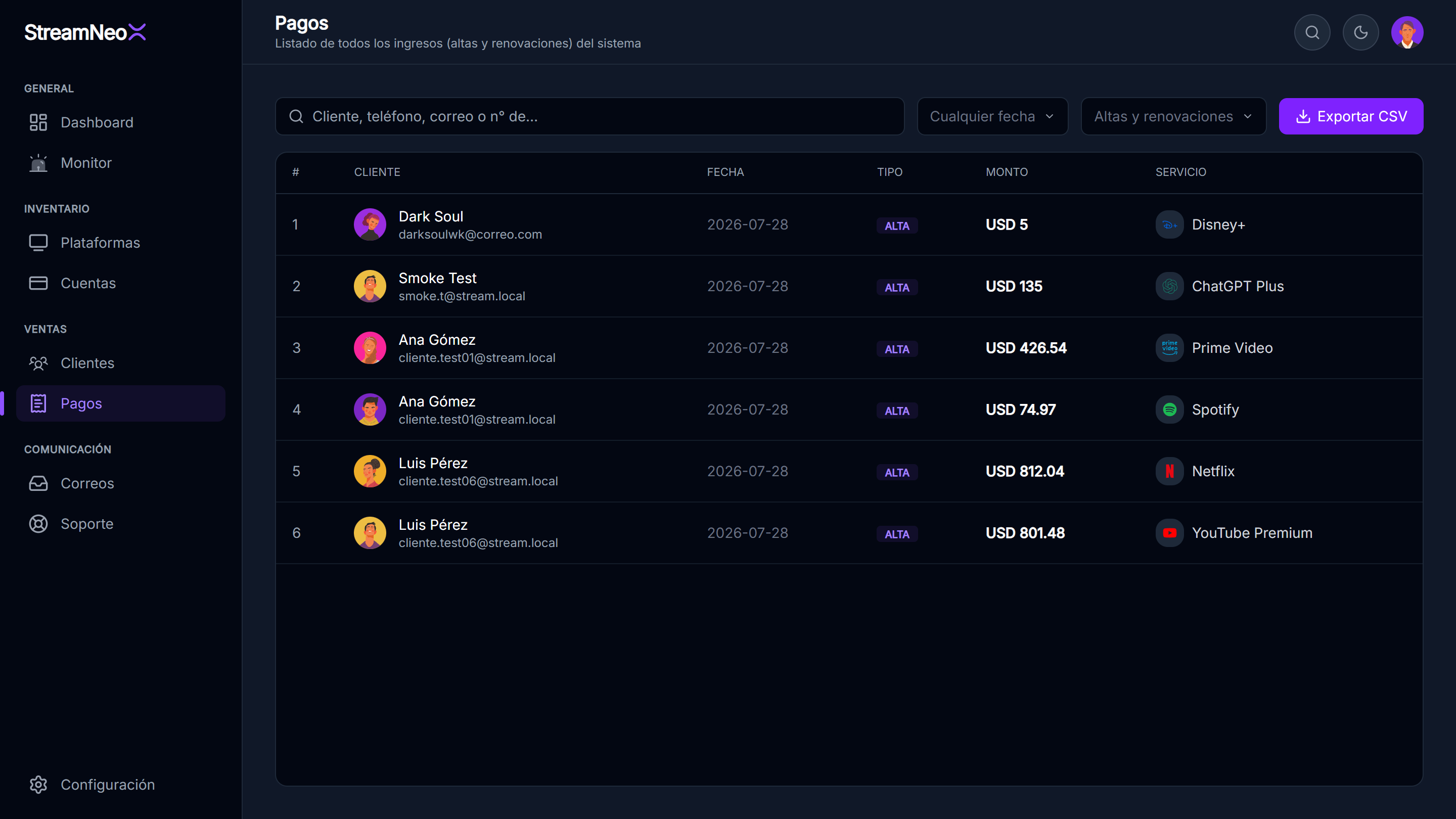Click the StreamNeo logo
Image resolution: width=1456 pixels, height=819 pixels.
pyautogui.click(x=85, y=32)
